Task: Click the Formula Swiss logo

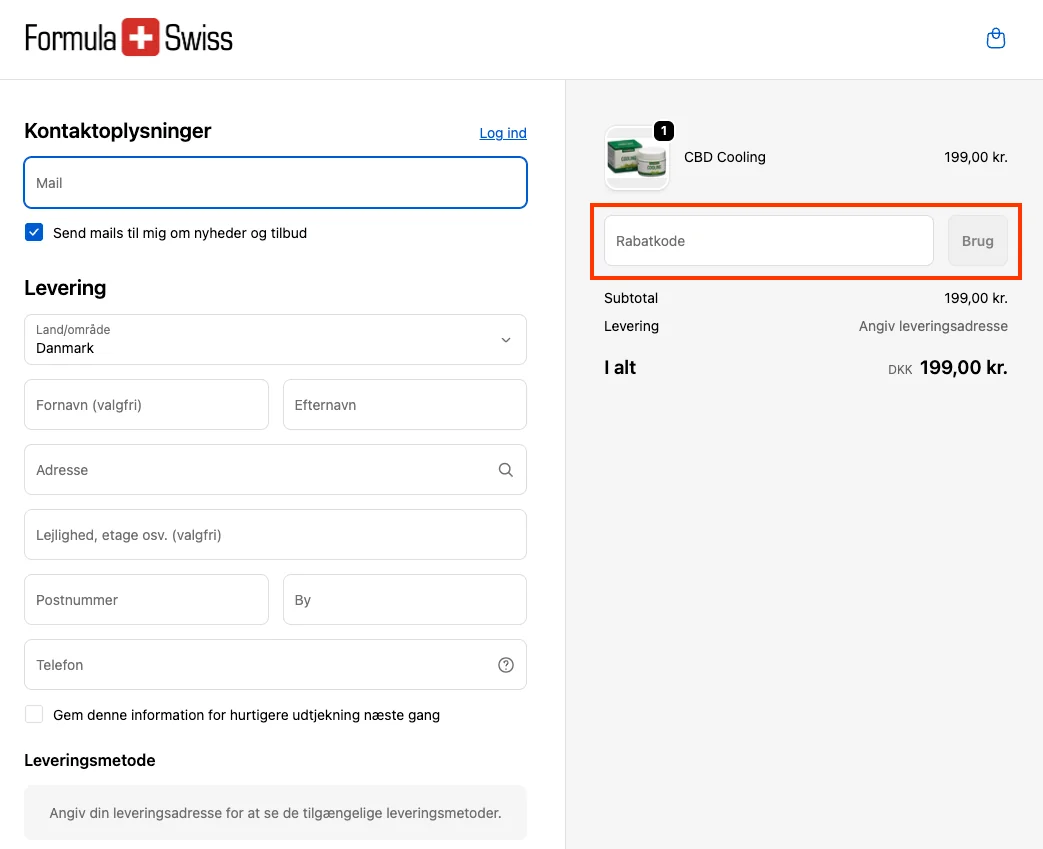Action: [x=129, y=39]
